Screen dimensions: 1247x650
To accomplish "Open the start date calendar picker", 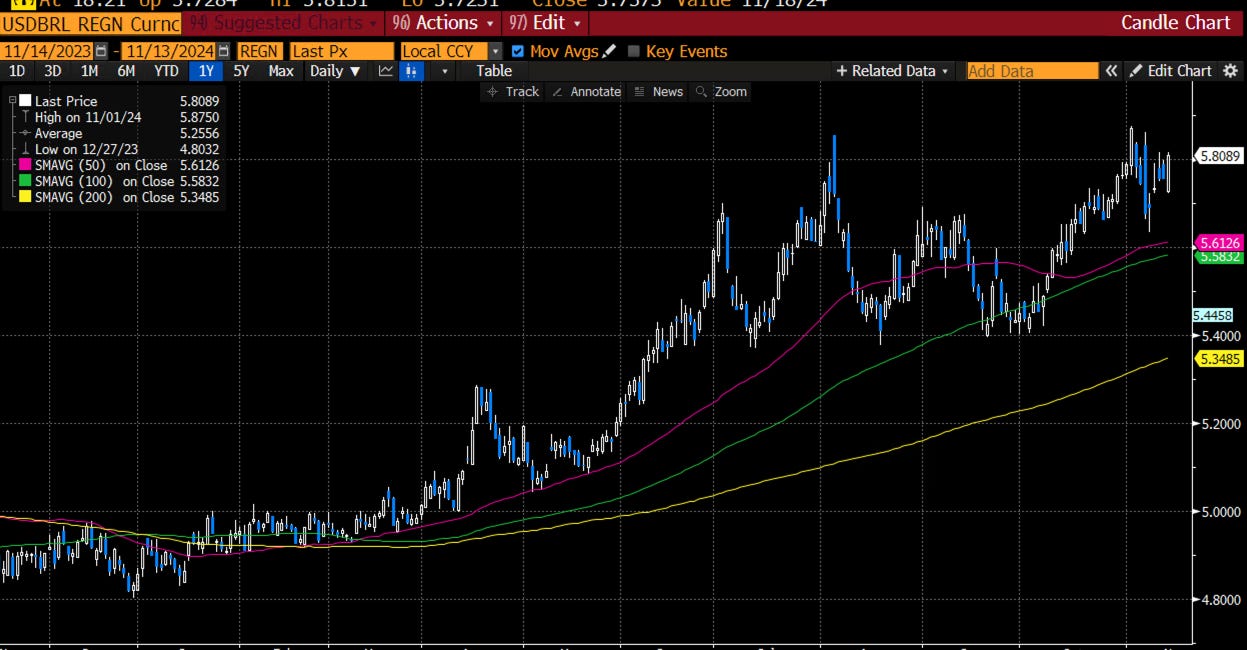I will tap(101, 51).
